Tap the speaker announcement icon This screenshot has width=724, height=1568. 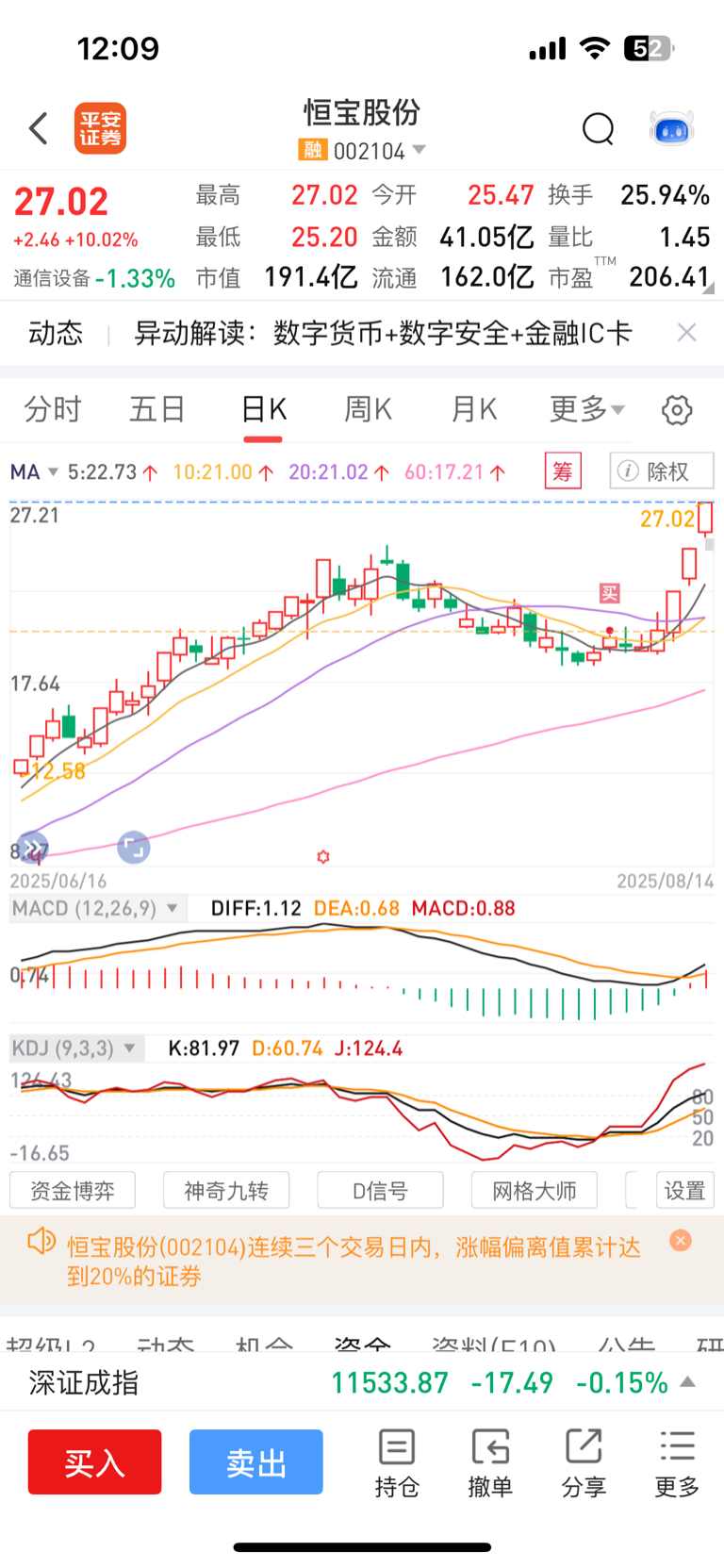coord(41,1242)
